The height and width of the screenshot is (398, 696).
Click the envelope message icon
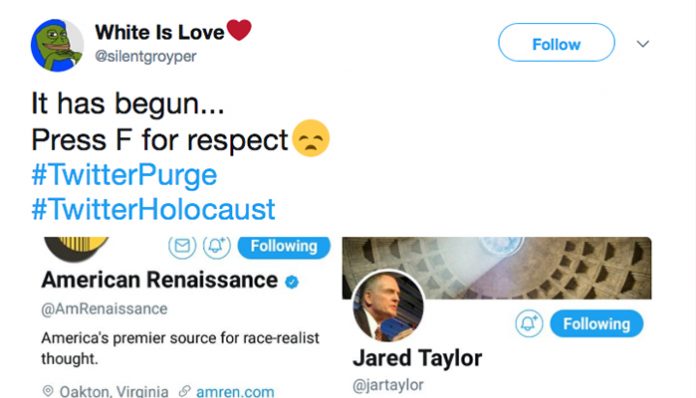point(182,246)
